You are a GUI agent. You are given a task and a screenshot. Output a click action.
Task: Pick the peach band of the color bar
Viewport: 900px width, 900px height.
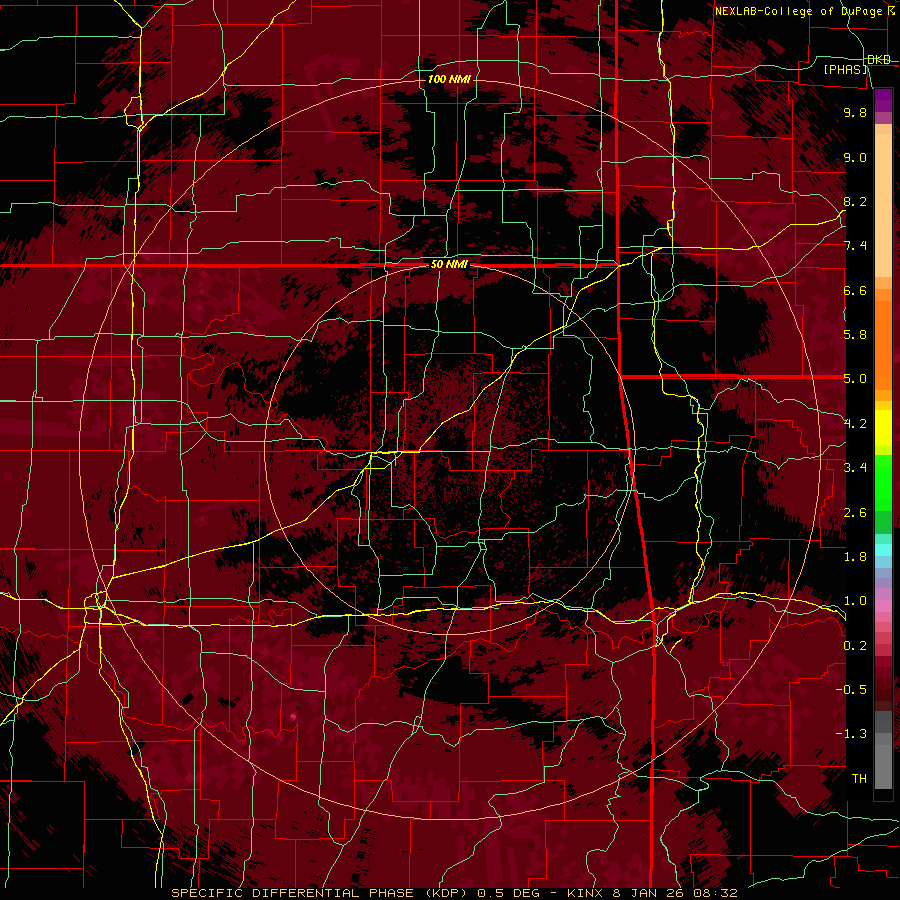coord(883,207)
